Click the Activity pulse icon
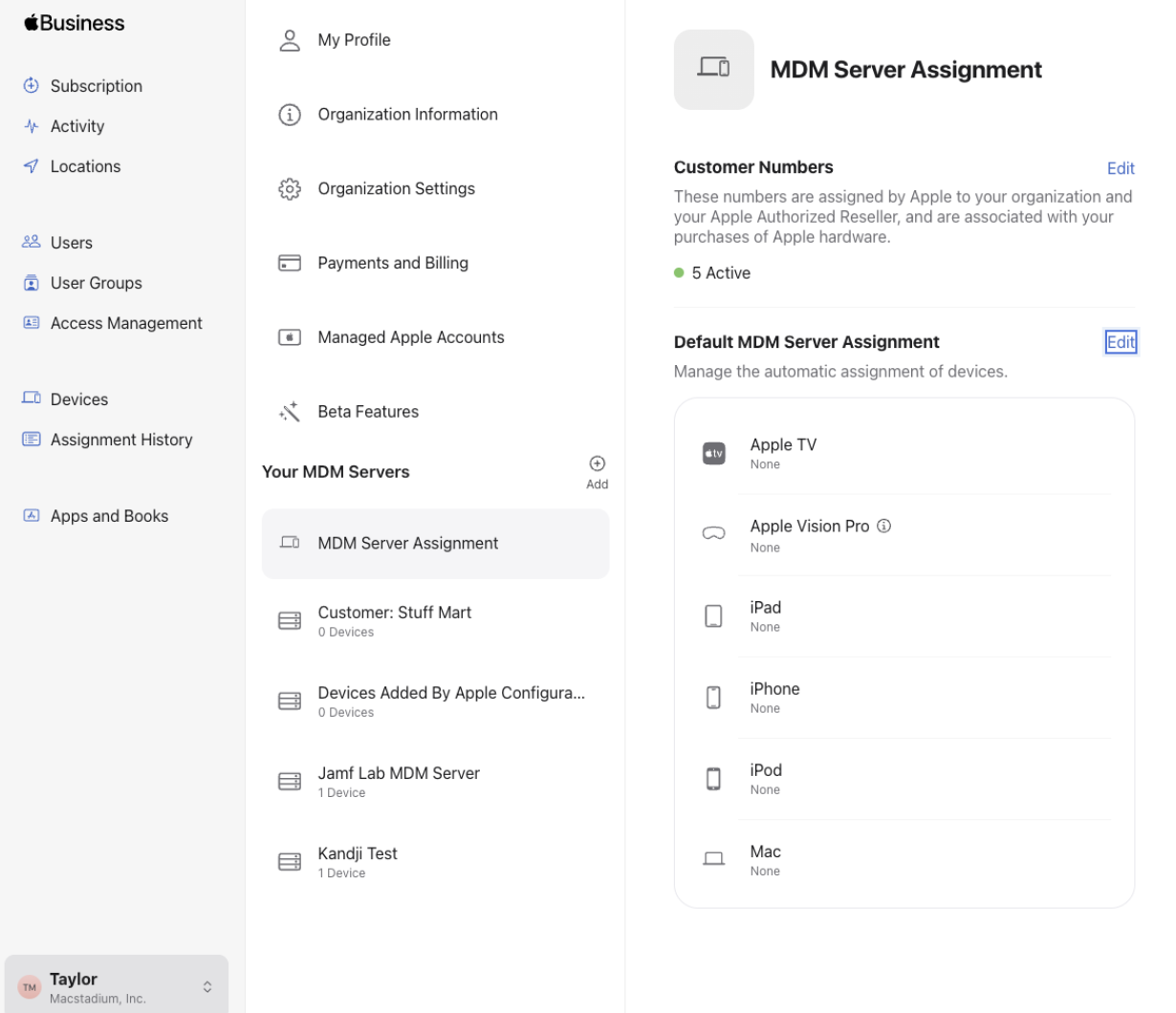 coord(32,126)
